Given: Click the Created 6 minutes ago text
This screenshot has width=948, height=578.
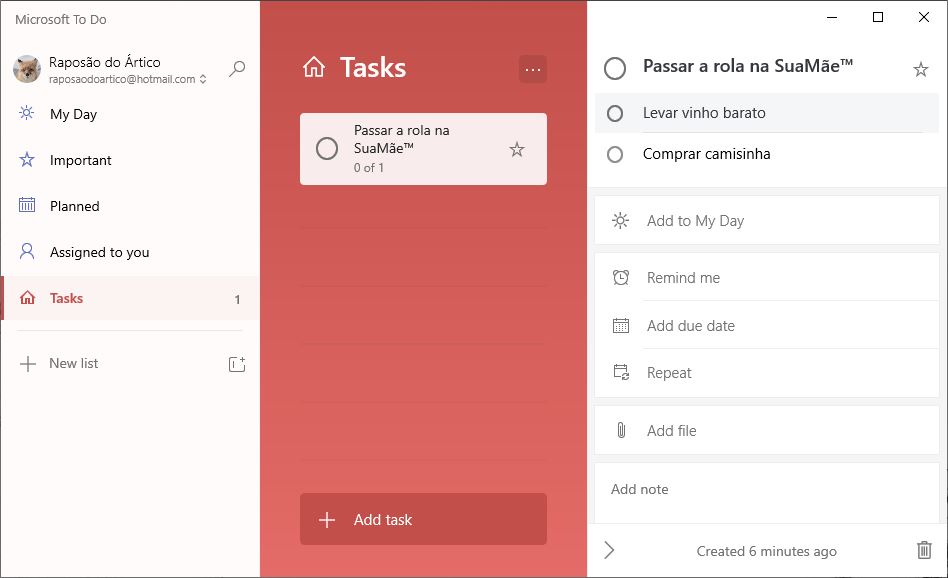Looking at the screenshot, I should (766, 551).
